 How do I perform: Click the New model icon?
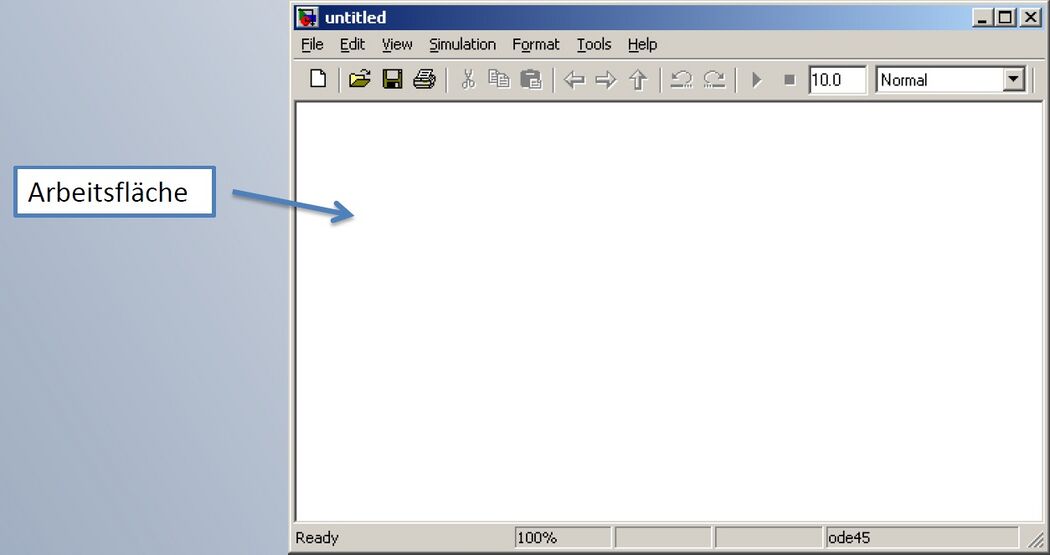pyautogui.click(x=318, y=80)
